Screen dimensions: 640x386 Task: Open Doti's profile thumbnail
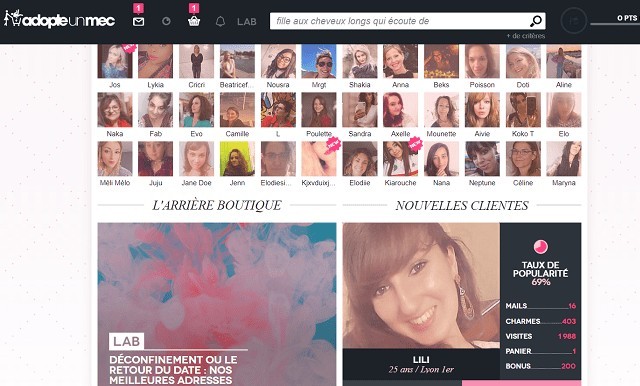[x=523, y=61]
